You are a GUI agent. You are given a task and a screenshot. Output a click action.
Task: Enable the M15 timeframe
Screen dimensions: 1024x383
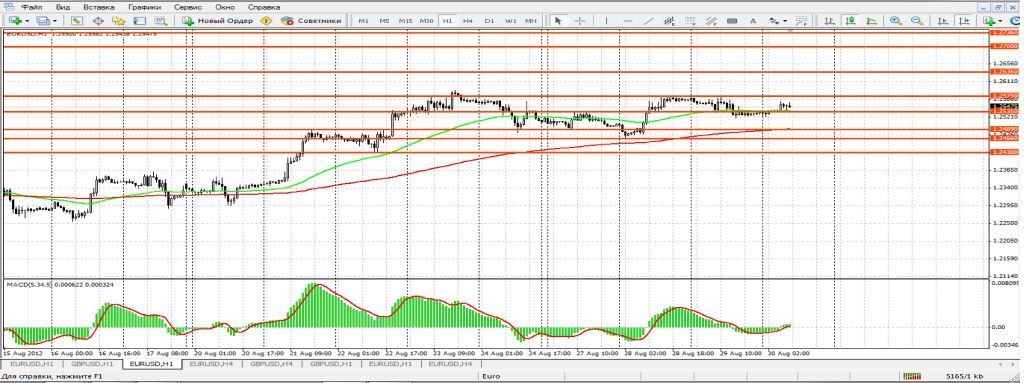coord(406,21)
